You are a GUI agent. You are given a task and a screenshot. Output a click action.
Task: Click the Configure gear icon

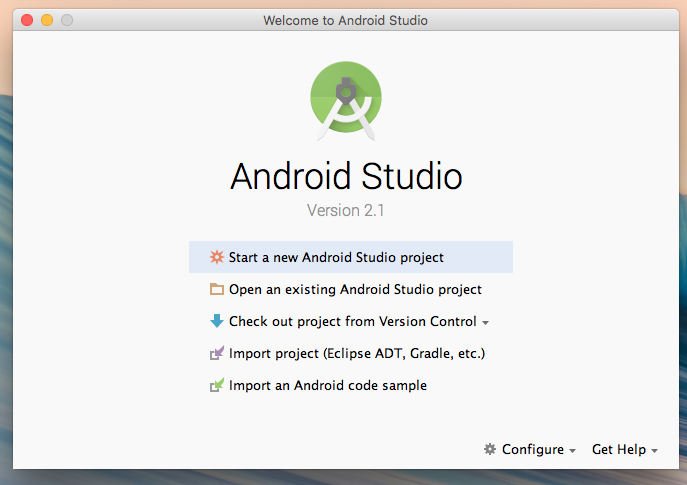tap(490, 450)
